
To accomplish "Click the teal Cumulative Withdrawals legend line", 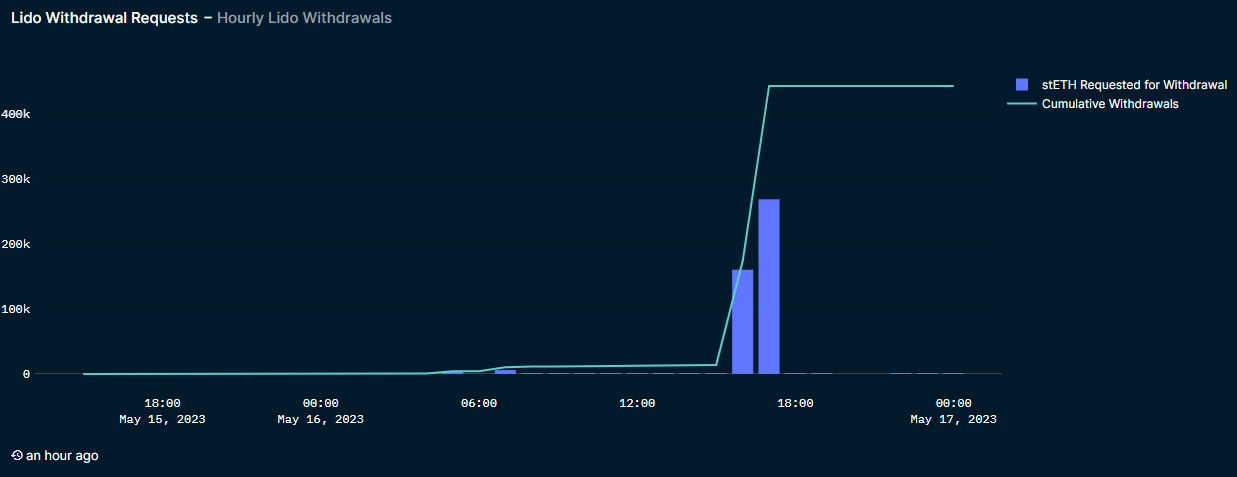I will point(1021,104).
